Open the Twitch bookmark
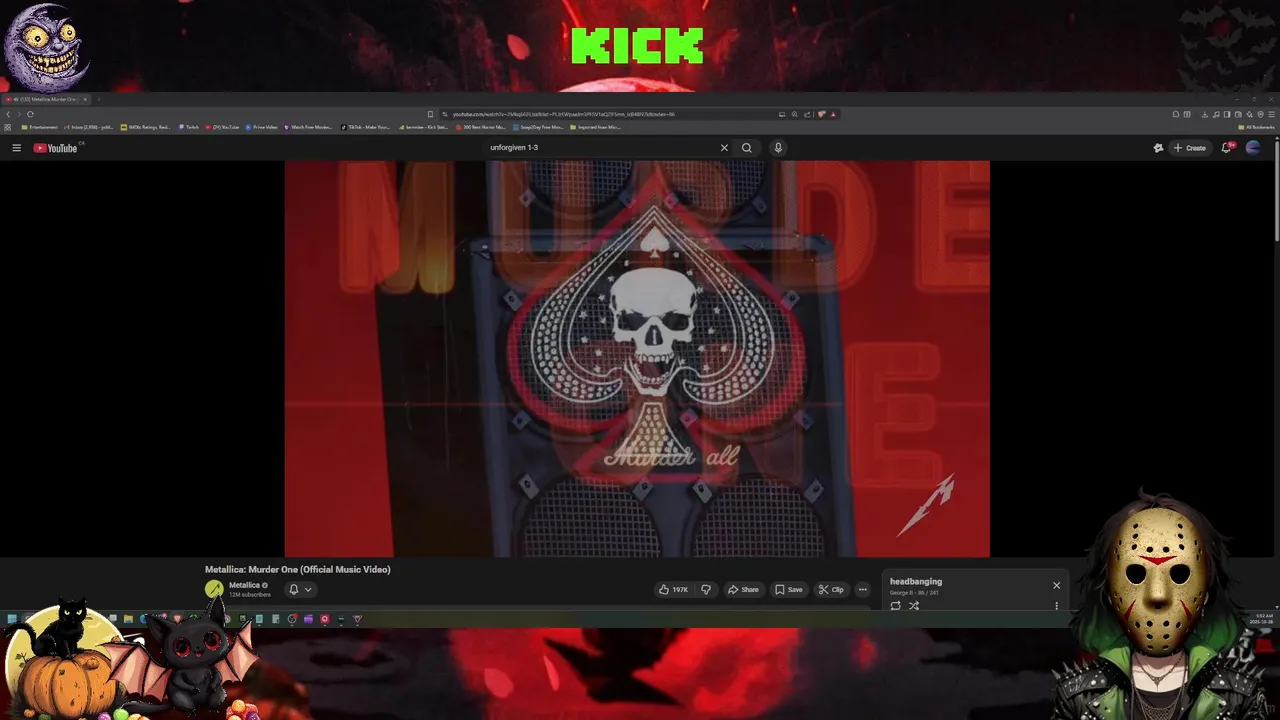Viewport: 1280px width, 720px height. pyautogui.click(x=188, y=127)
